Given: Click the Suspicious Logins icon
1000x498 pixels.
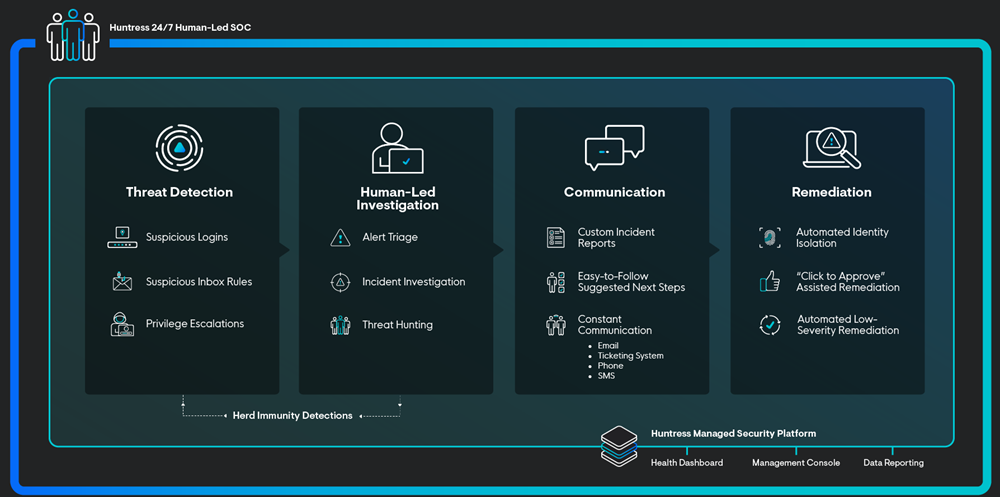Looking at the screenshot, I should click(122, 237).
